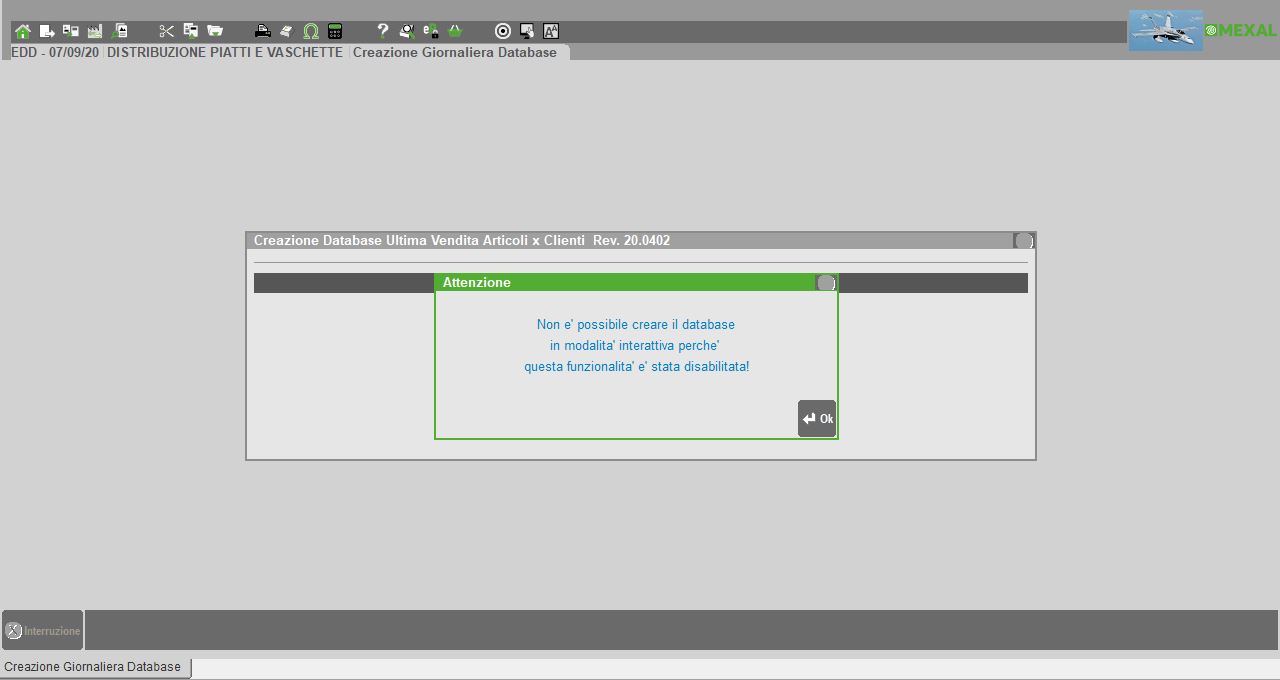
Task: Click the green Home icon
Action: [x=23, y=31]
